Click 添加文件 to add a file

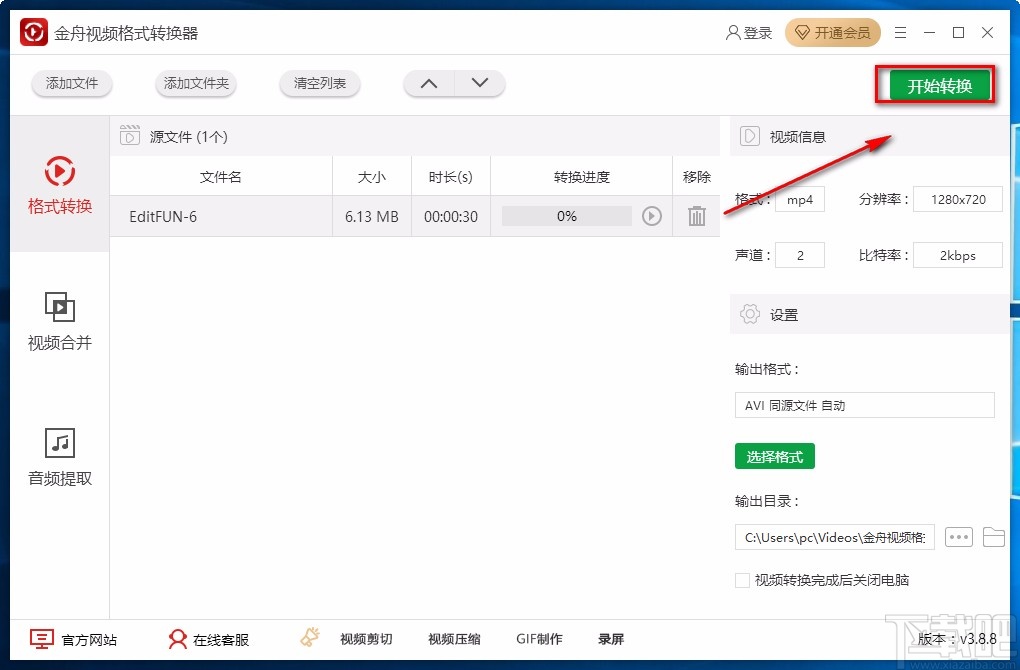[71, 84]
